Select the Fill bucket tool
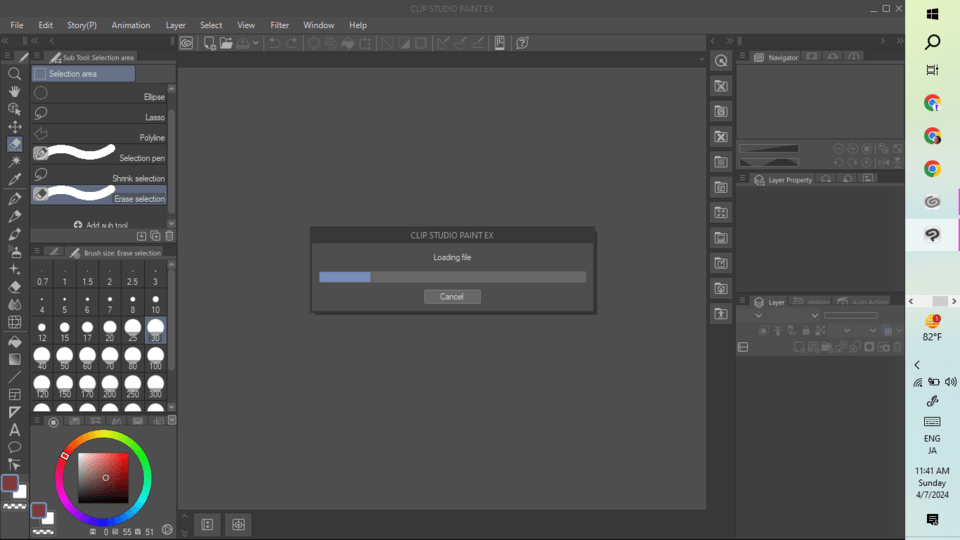 point(15,342)
